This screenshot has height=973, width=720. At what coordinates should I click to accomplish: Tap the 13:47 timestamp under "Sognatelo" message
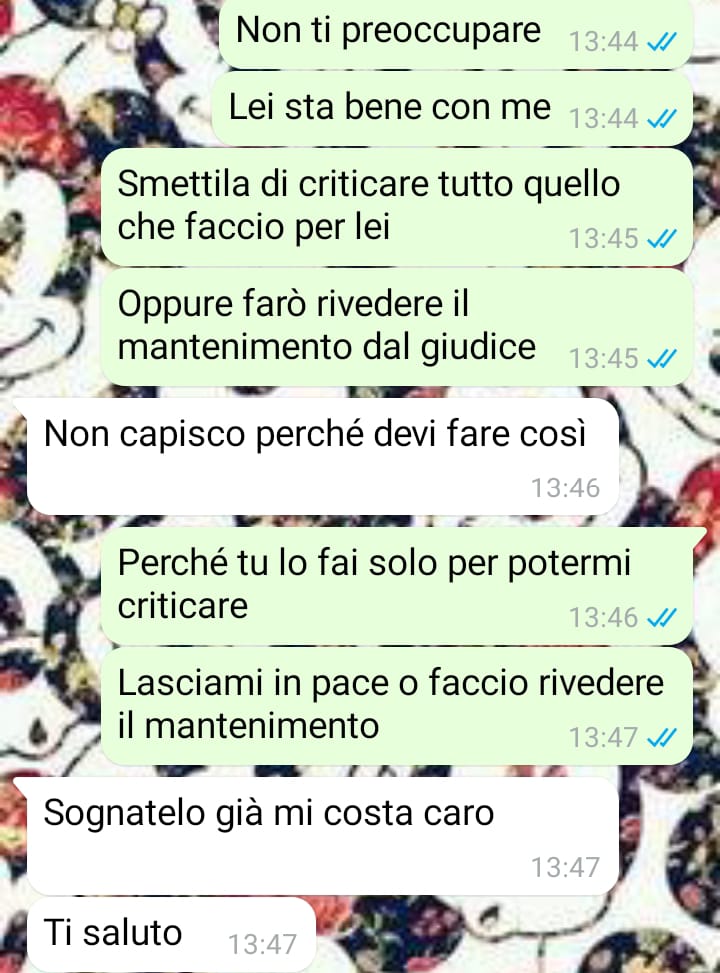pyautogui.click(x=565, y=868)
